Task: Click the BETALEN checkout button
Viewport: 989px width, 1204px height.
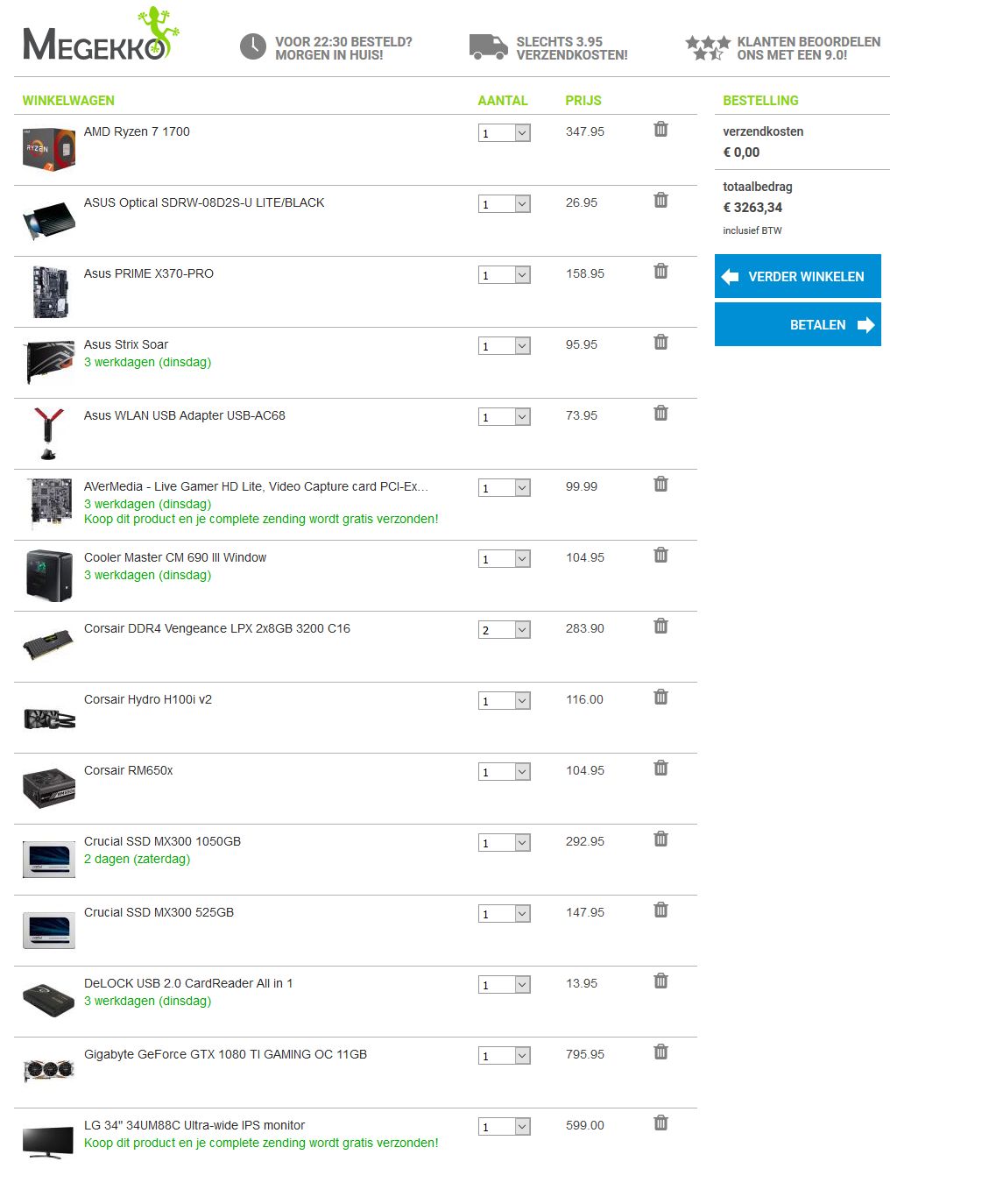Action: 798,324
